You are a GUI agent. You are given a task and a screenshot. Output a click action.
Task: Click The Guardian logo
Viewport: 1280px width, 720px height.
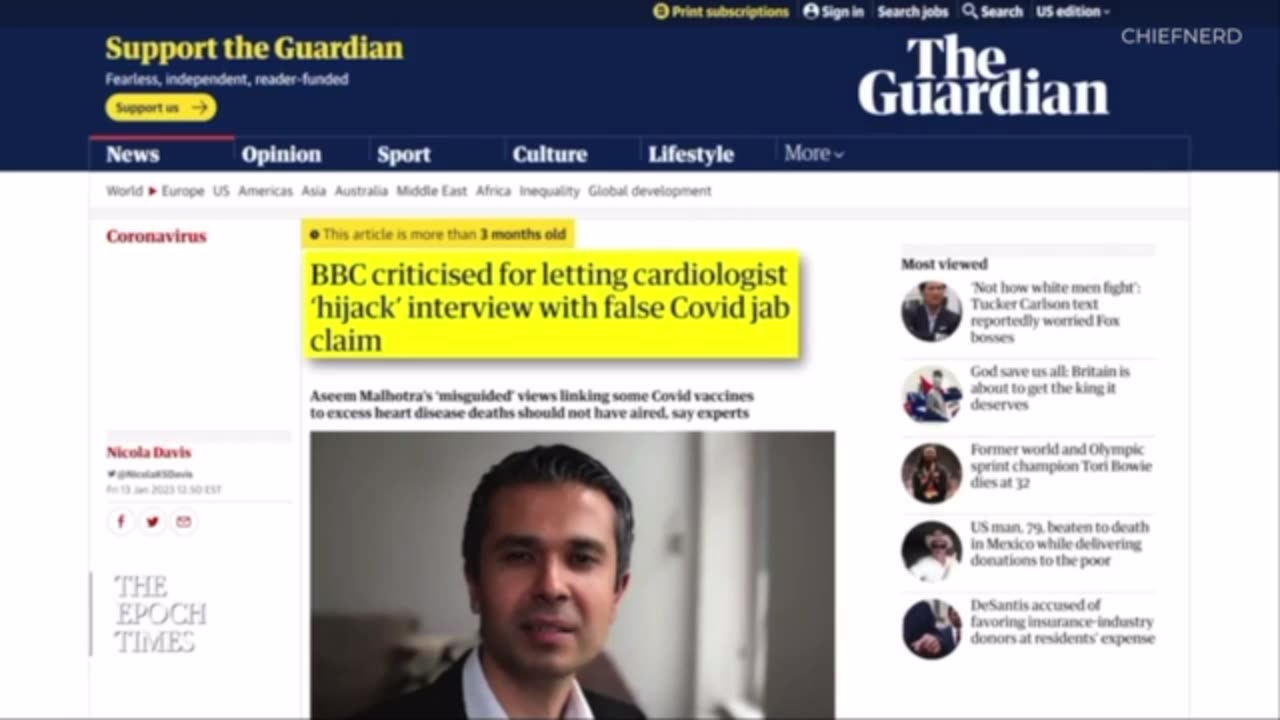(x=983, y=76)
